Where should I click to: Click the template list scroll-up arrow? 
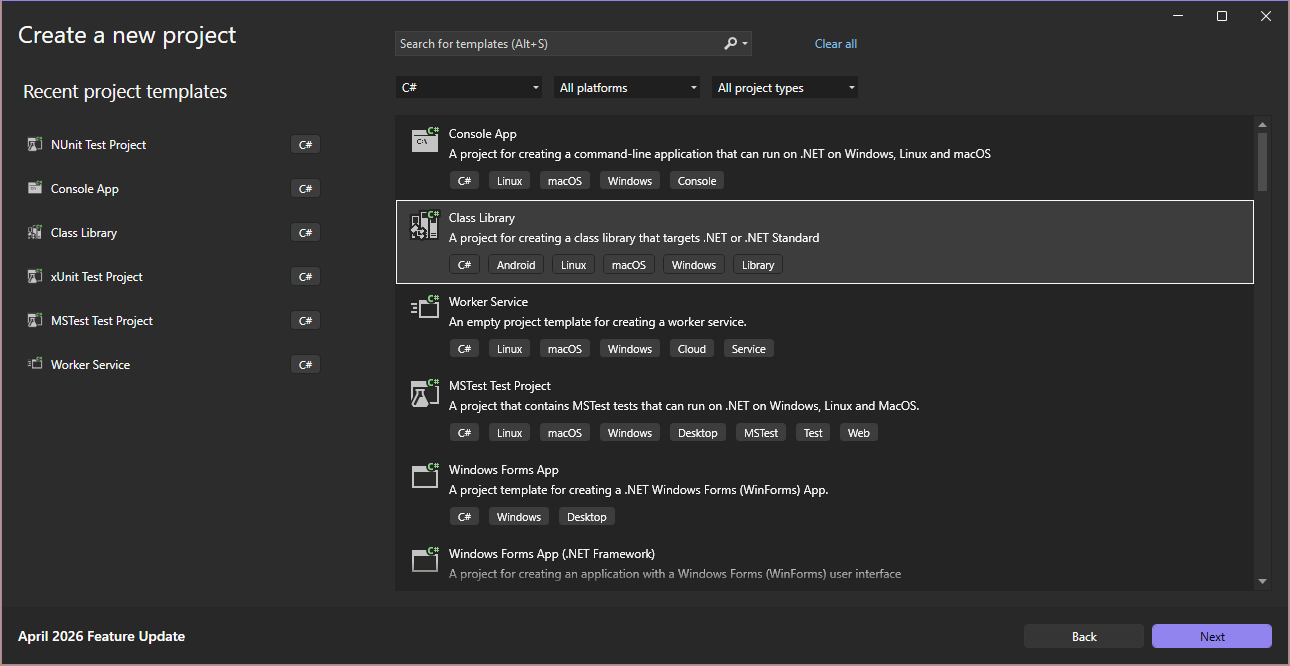(x=1262, y=124)
